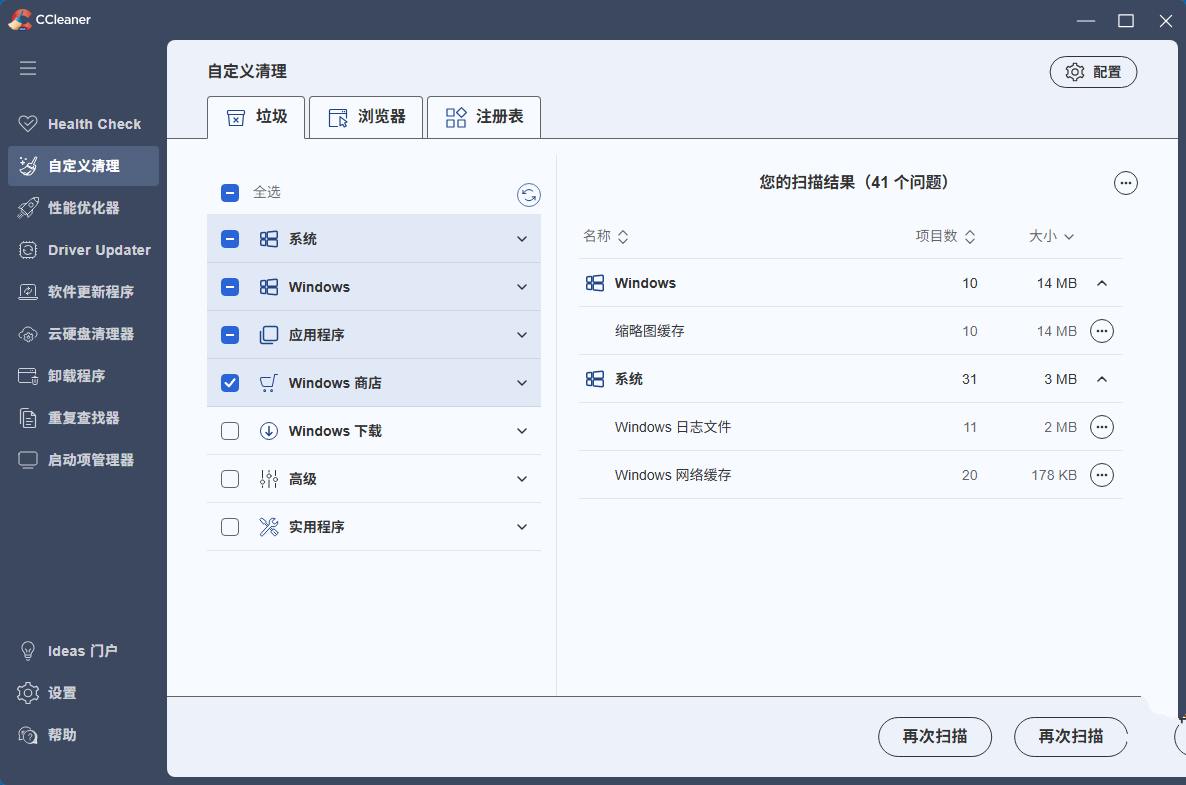
Task: Switch to the 浏览器 tab
Action: (x=366, y=117)
